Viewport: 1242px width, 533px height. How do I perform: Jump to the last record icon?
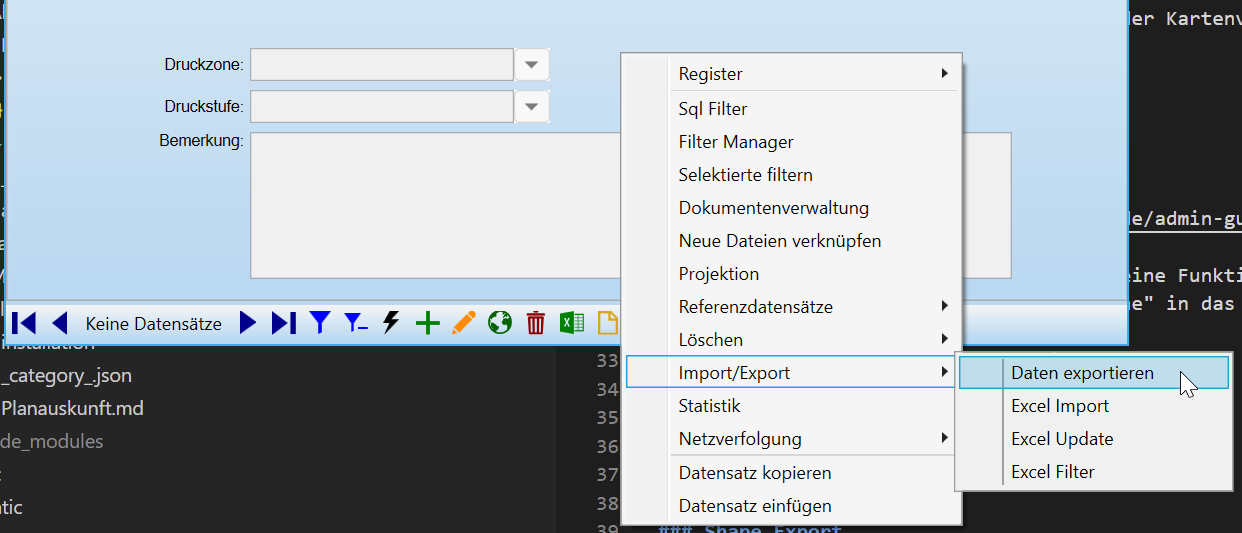tap(284, 323)
